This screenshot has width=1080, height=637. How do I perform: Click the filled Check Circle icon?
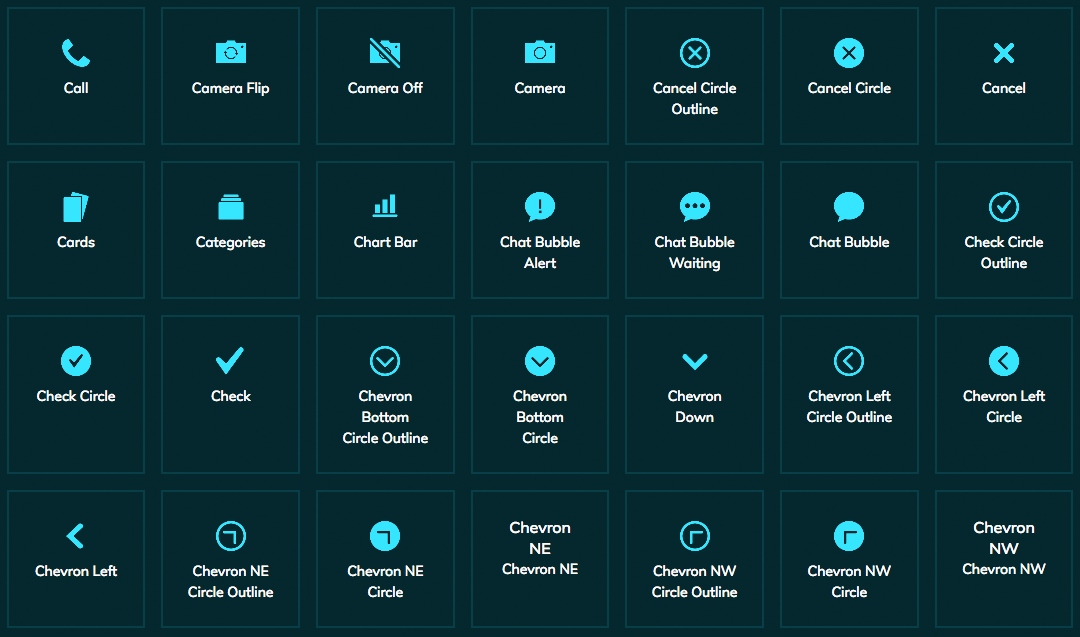coord(76,361)
